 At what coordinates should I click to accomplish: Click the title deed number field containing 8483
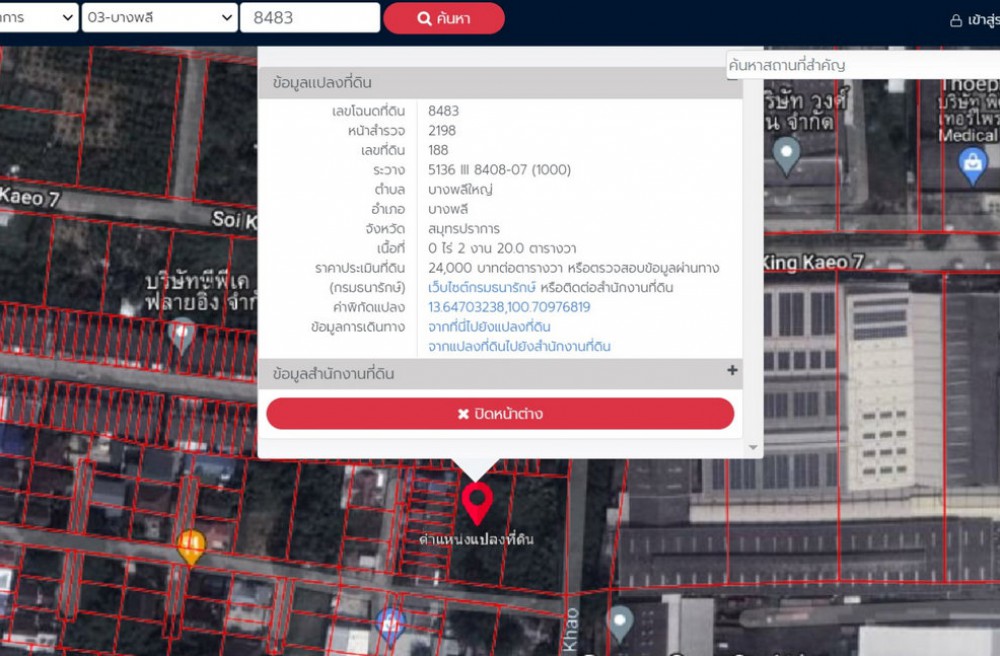tap(309, 18)
